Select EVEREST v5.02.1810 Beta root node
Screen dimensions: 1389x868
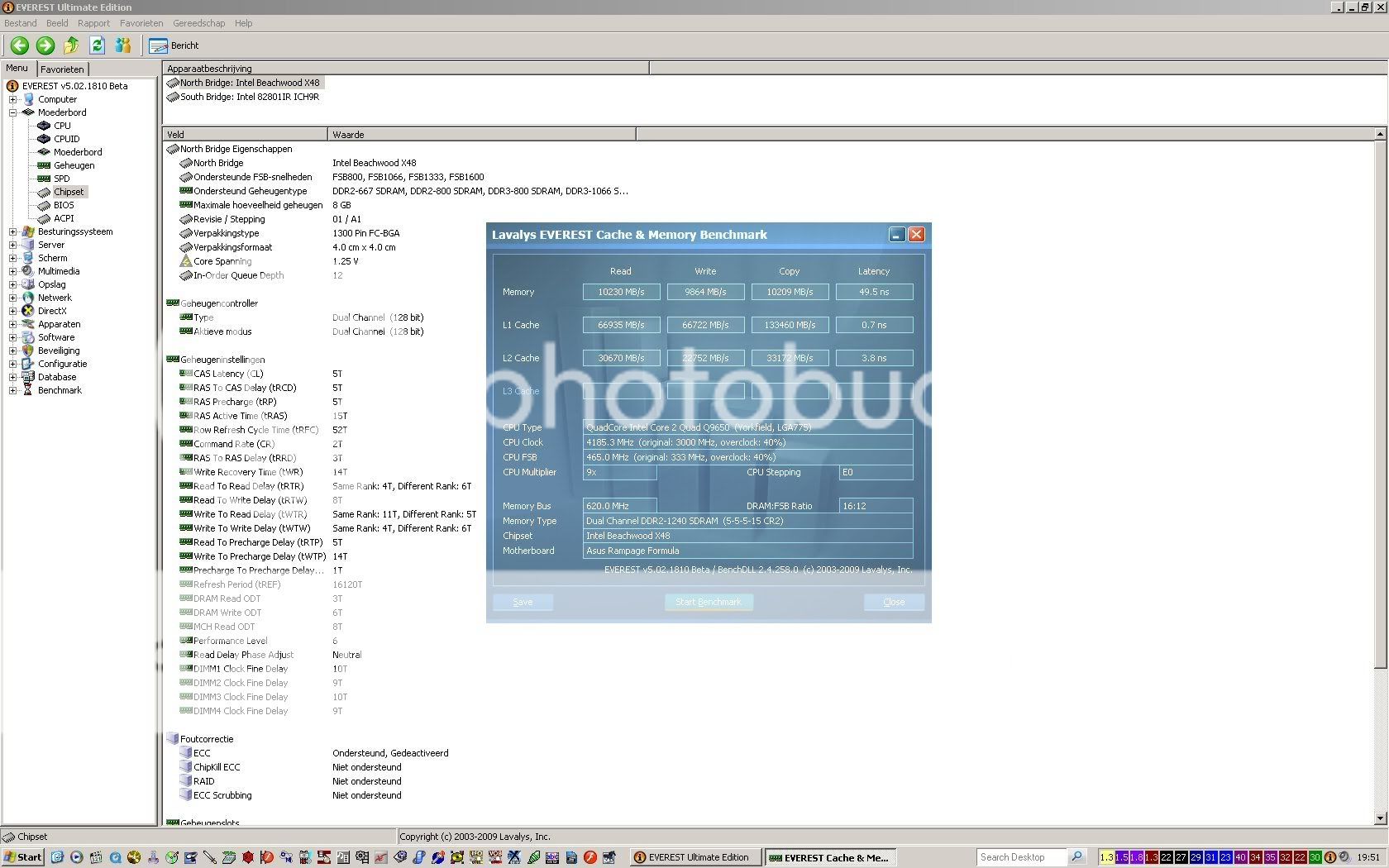(67, 86)
